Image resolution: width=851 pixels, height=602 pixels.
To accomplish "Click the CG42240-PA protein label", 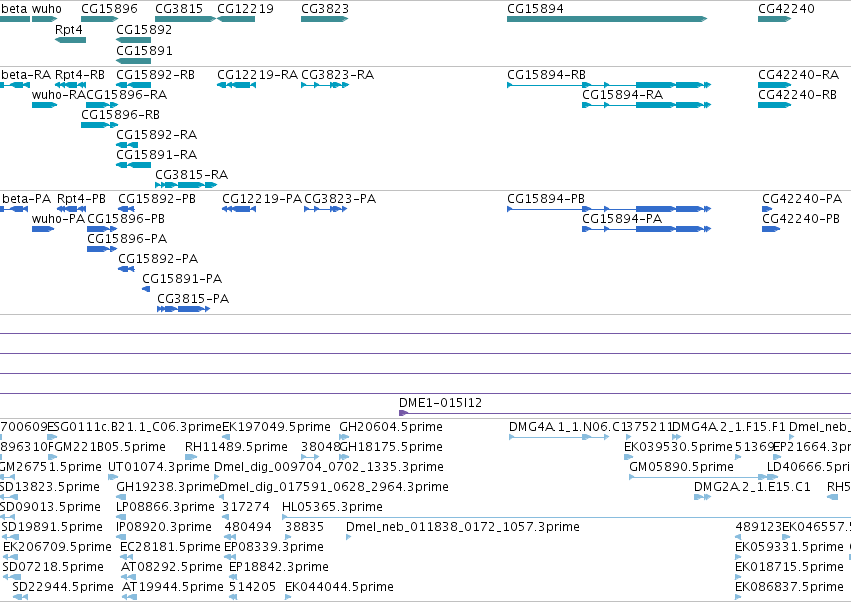I will [802, 199].
